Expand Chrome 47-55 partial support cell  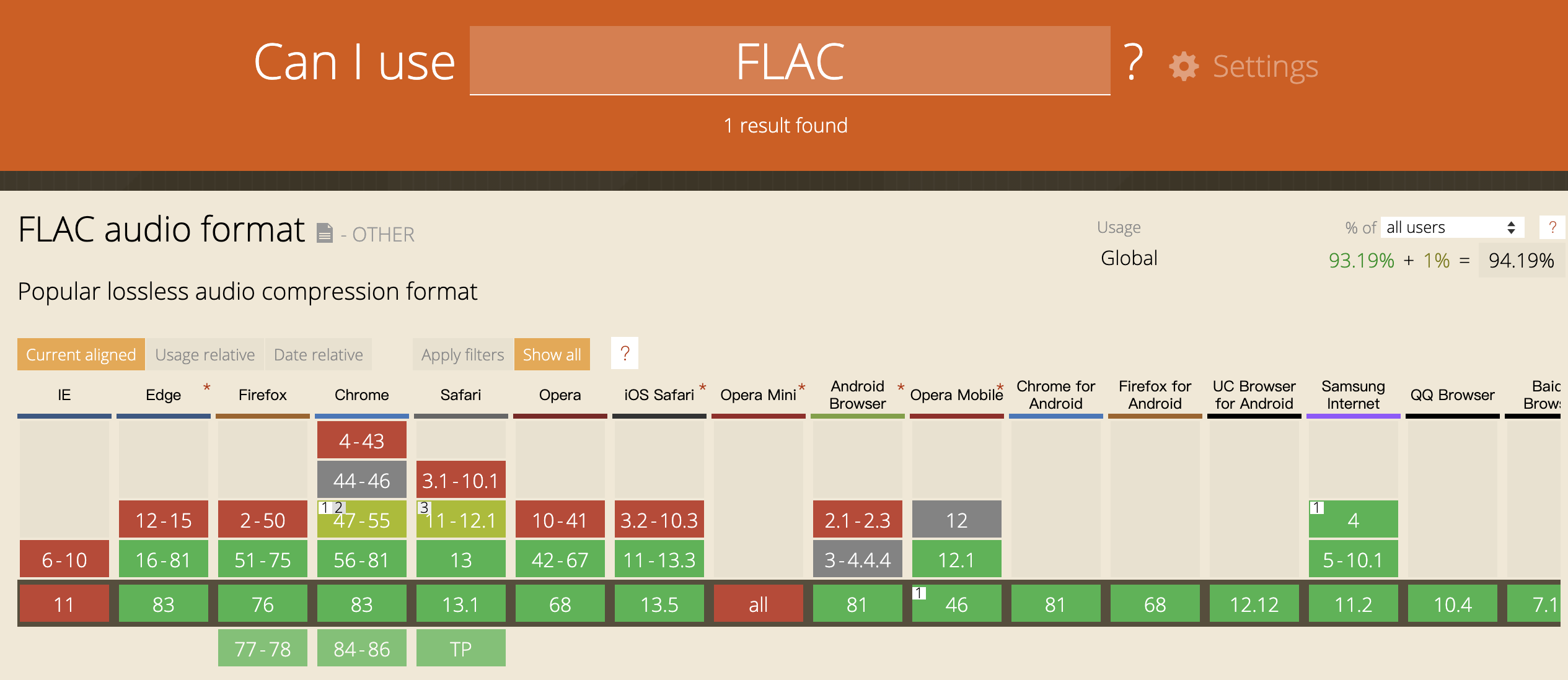coord(361,520)
